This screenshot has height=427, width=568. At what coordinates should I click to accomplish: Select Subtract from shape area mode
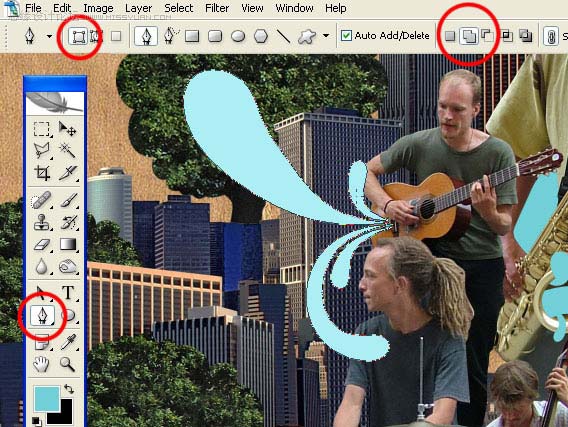pyautogui.click(x=487, y=36)
